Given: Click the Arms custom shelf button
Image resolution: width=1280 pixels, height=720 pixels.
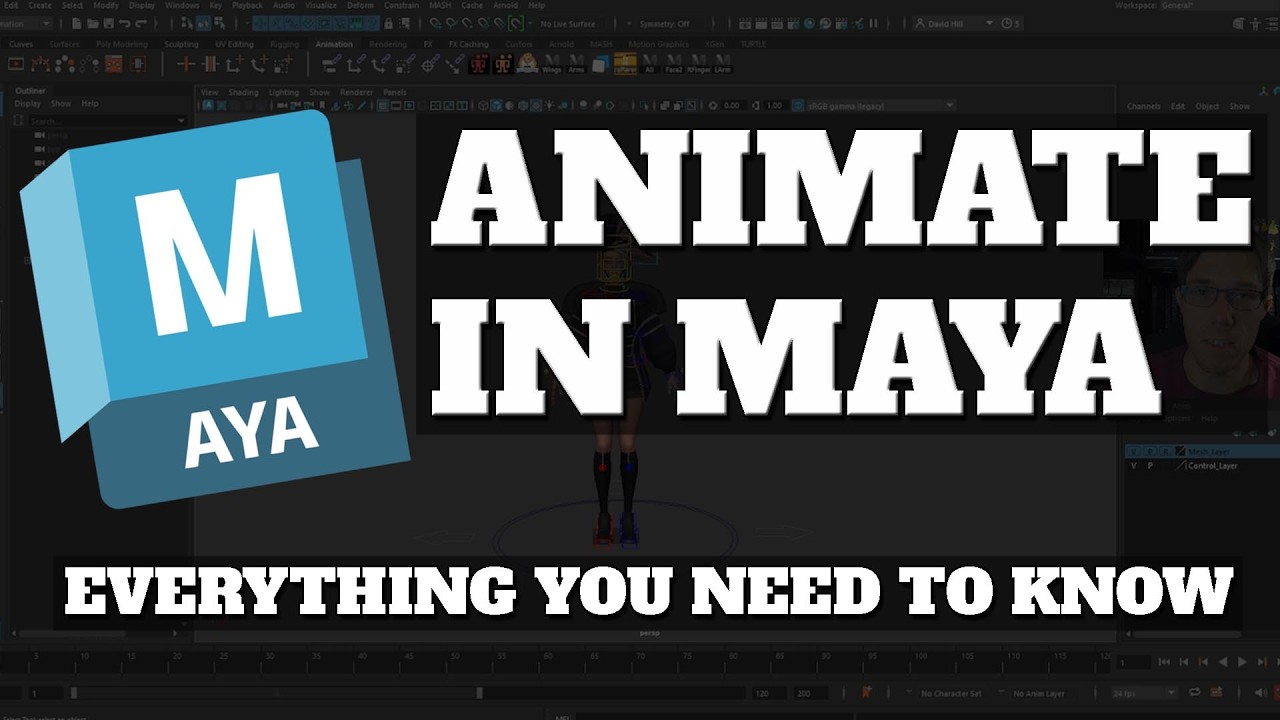Looking at the screenshot, I should [x=577, y=64].
